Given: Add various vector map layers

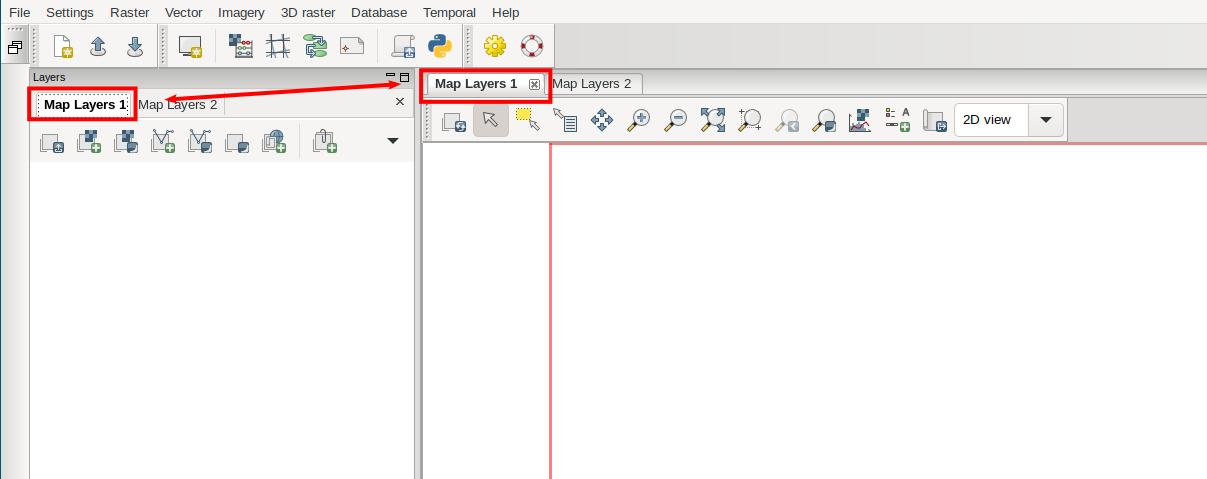Looking at the screenshot, I should [200, 142].
